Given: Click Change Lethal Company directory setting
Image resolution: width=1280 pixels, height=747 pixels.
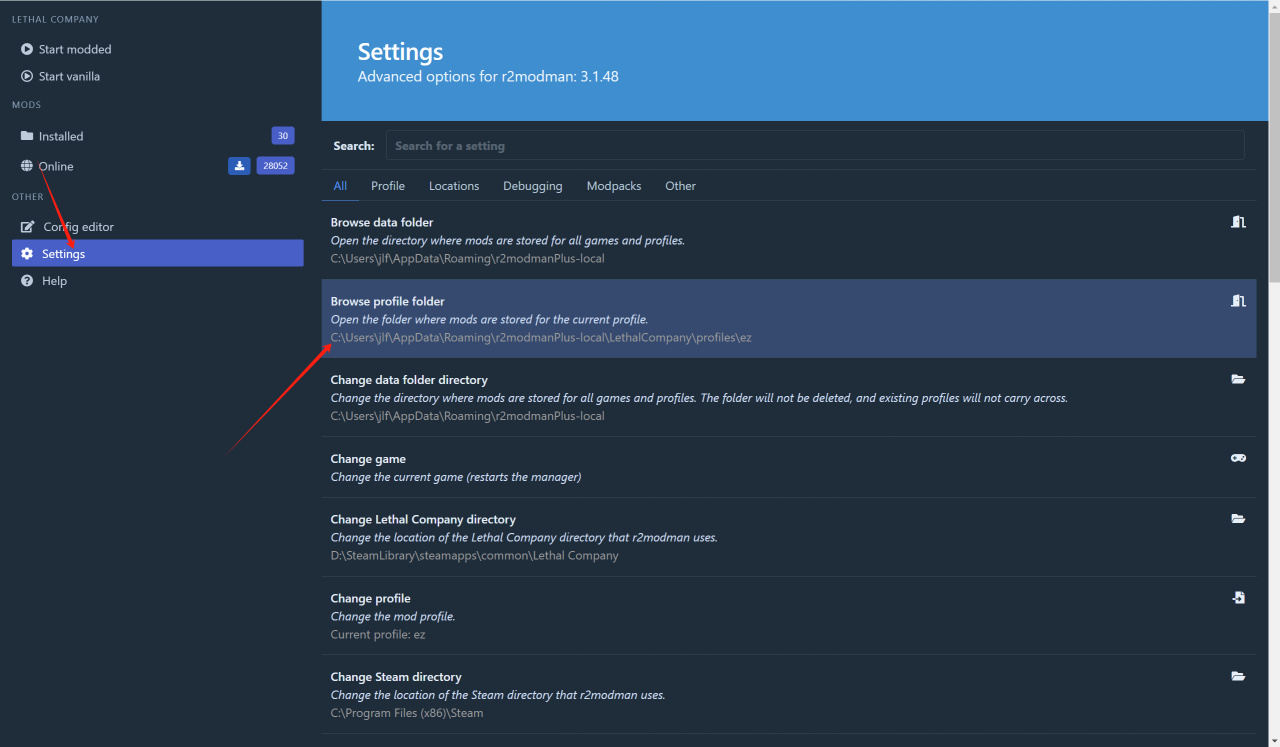Looking at the screenshot, I should tap(789, 537).
